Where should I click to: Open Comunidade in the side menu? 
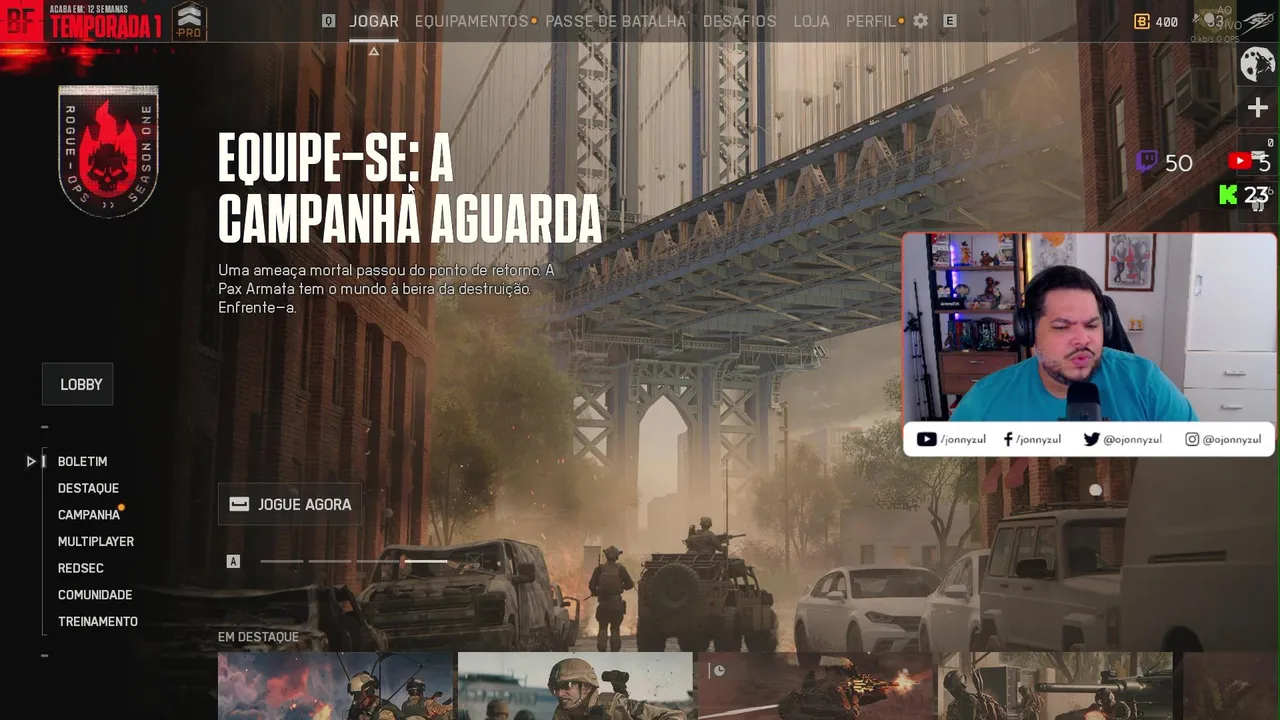pos(95,595)
